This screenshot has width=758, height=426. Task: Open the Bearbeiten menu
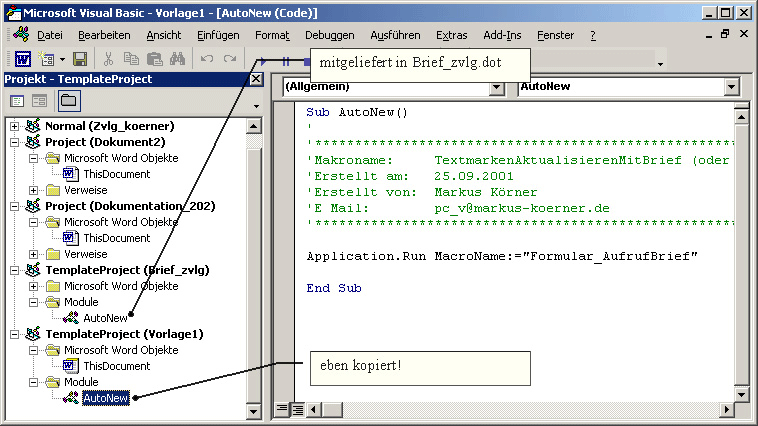(104, 35)
